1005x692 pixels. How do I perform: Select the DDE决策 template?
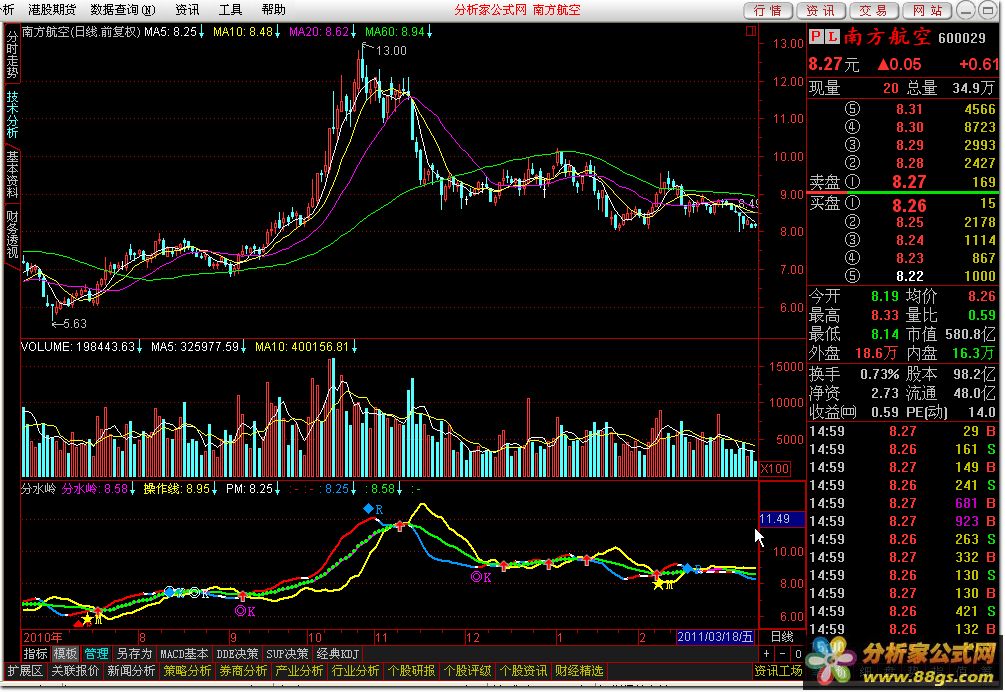point(237,654)
